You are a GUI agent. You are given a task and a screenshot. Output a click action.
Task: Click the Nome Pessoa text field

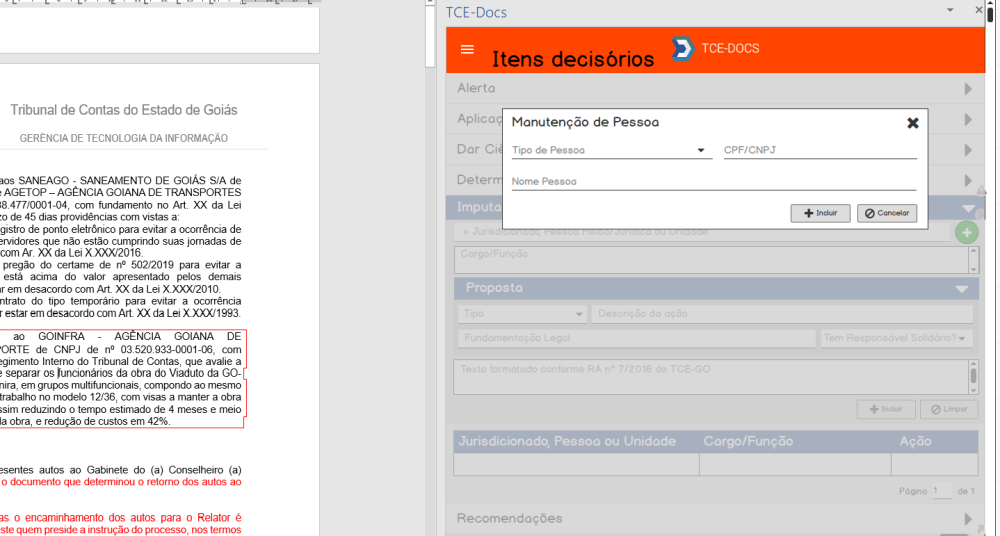tap(713, 182)
